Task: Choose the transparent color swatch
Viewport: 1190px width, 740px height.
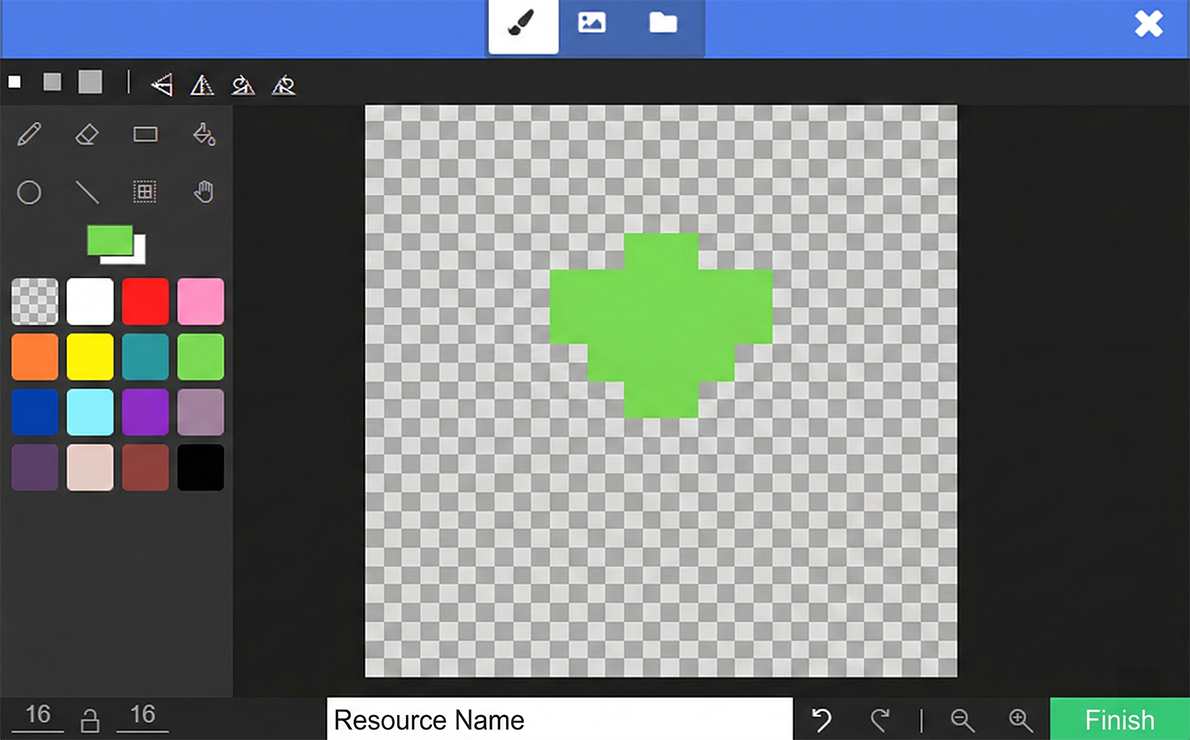Action: point(35,301)
